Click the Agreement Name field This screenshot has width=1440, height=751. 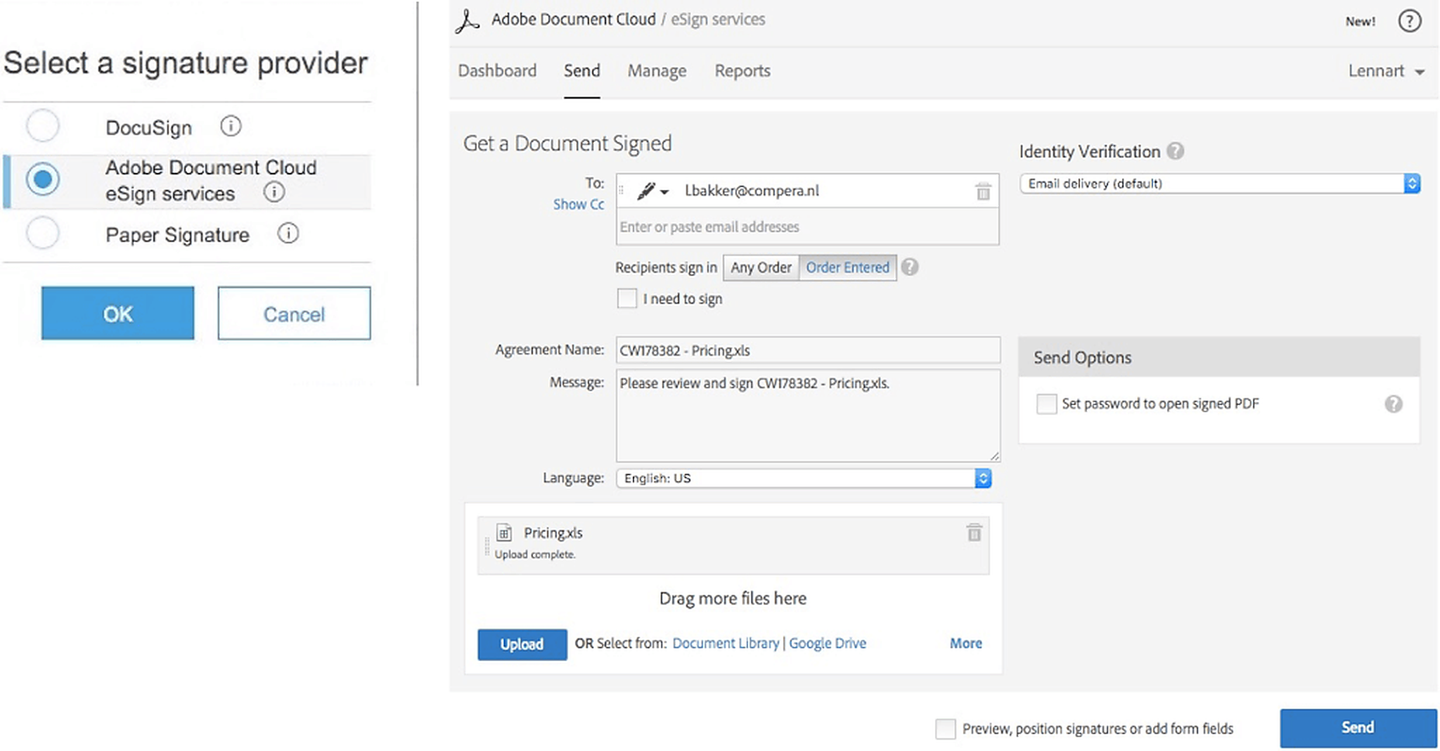pyautogui.click(x=808, y=350)
